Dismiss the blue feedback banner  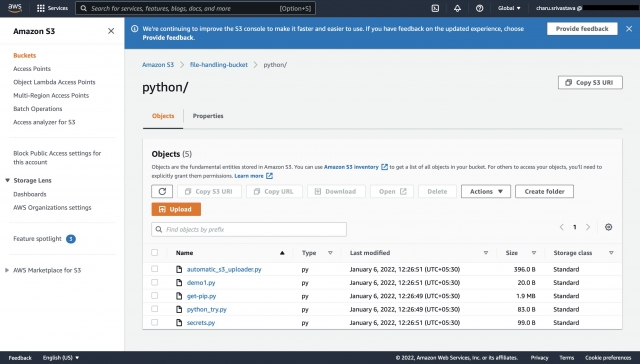point(629,29)
